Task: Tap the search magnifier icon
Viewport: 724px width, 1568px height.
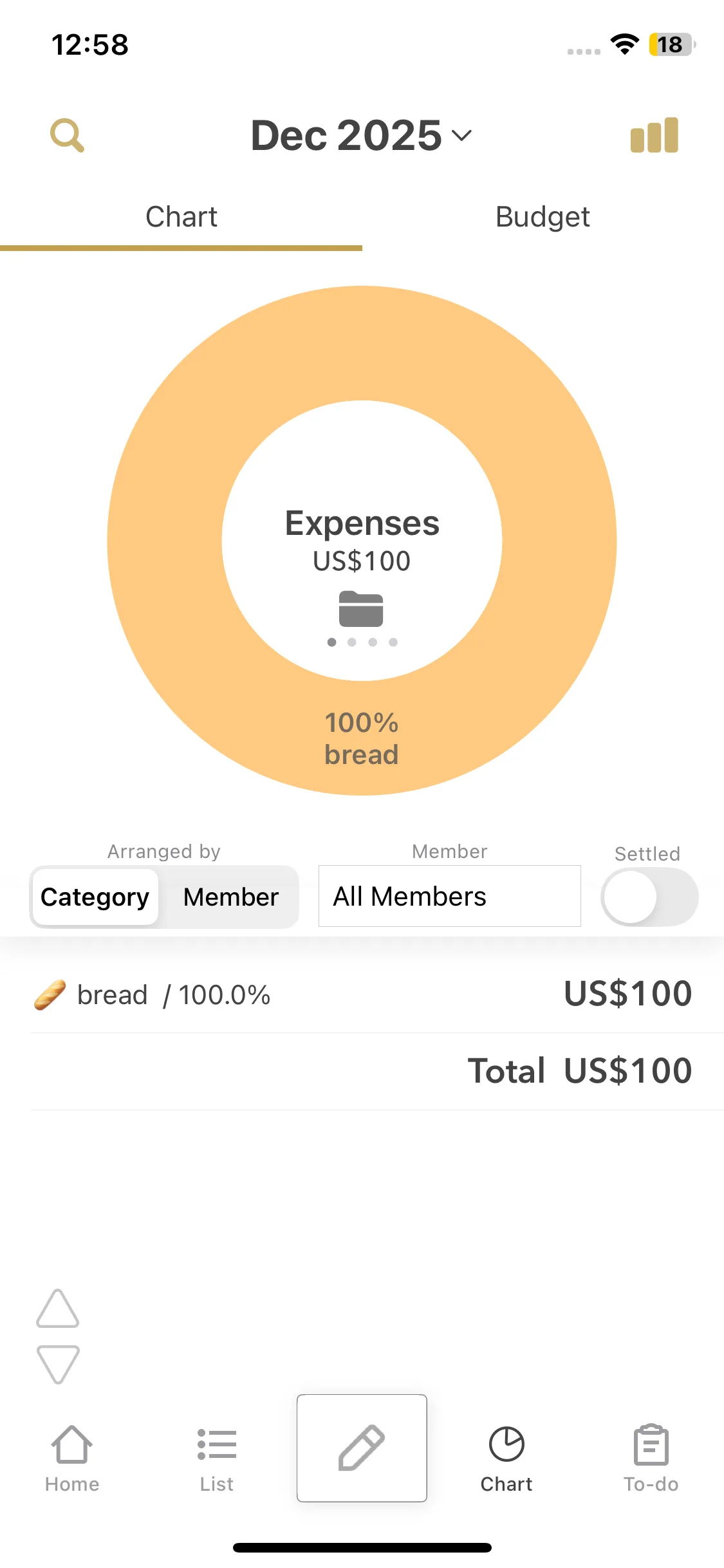Action: tap(67, 135)
